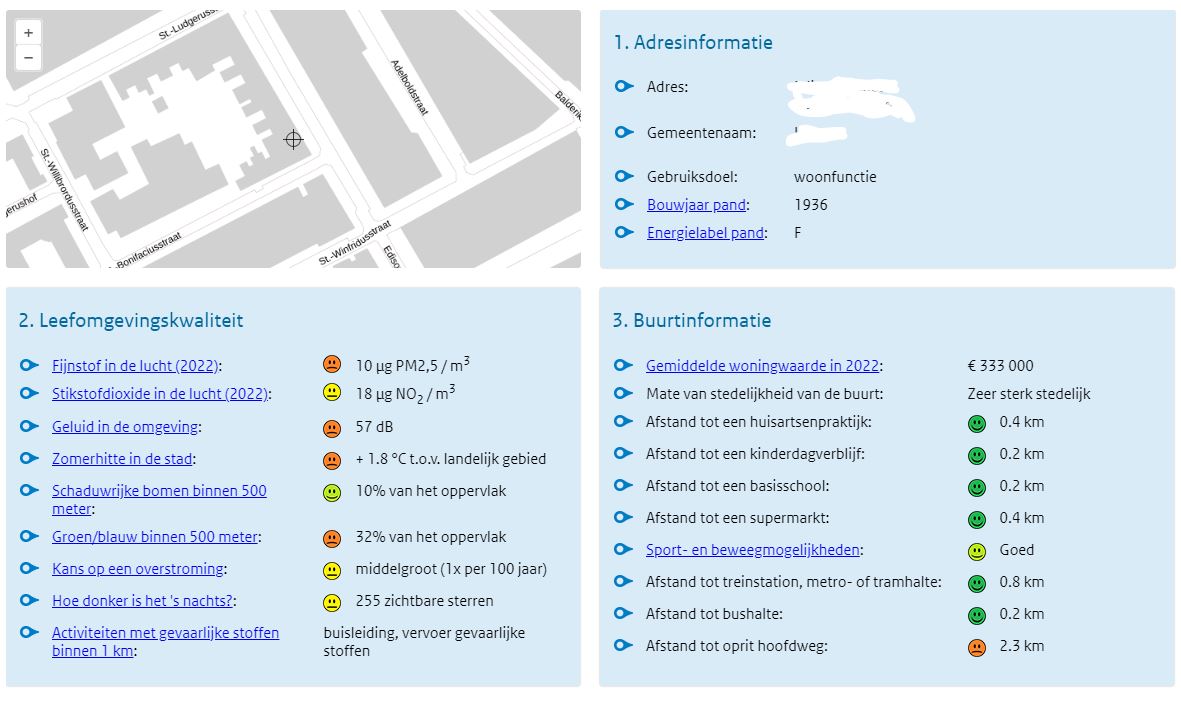Image resolution: width=1181 pixels, height=701 pixels.
Task: Click green smiley for treinstation distance 0.8 km
Action: pos(977,584)
